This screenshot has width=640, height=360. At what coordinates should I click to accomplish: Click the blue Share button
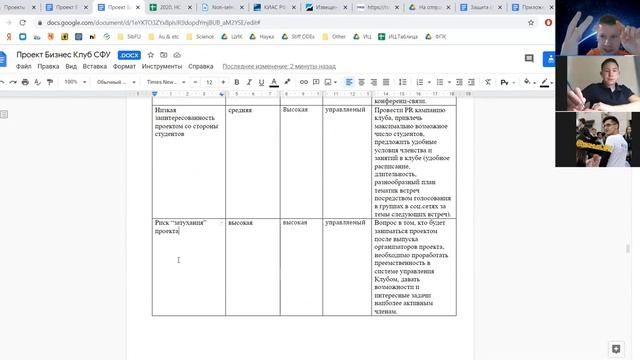(x=549, y=59)
